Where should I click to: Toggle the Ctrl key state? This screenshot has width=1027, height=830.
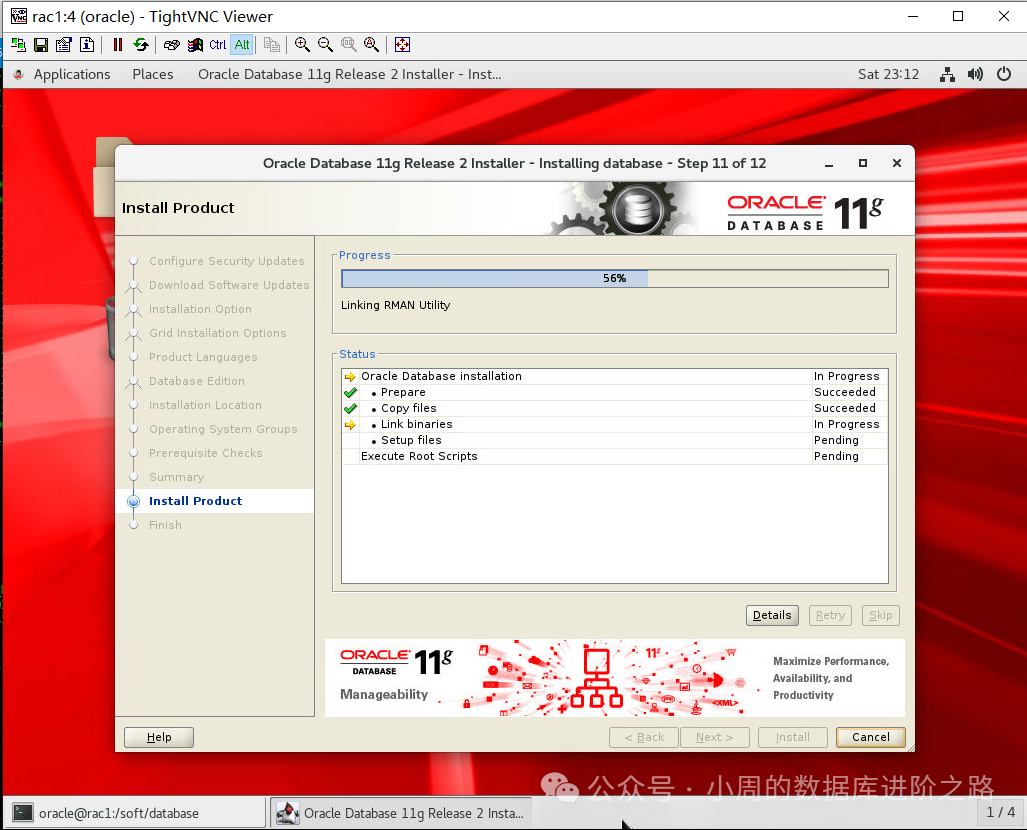point(217,45)
